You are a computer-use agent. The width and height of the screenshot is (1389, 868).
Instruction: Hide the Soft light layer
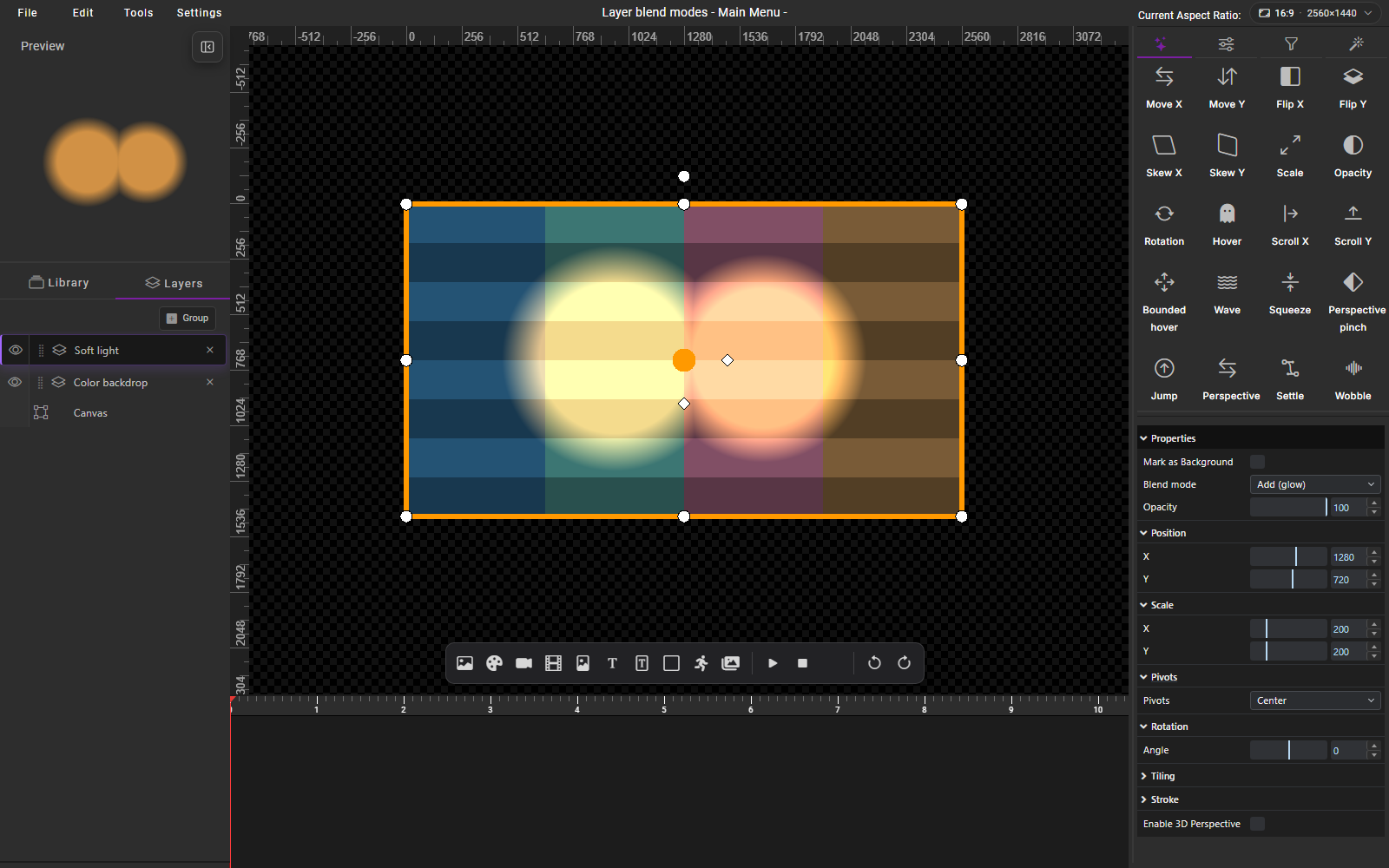tap(16, 350)
